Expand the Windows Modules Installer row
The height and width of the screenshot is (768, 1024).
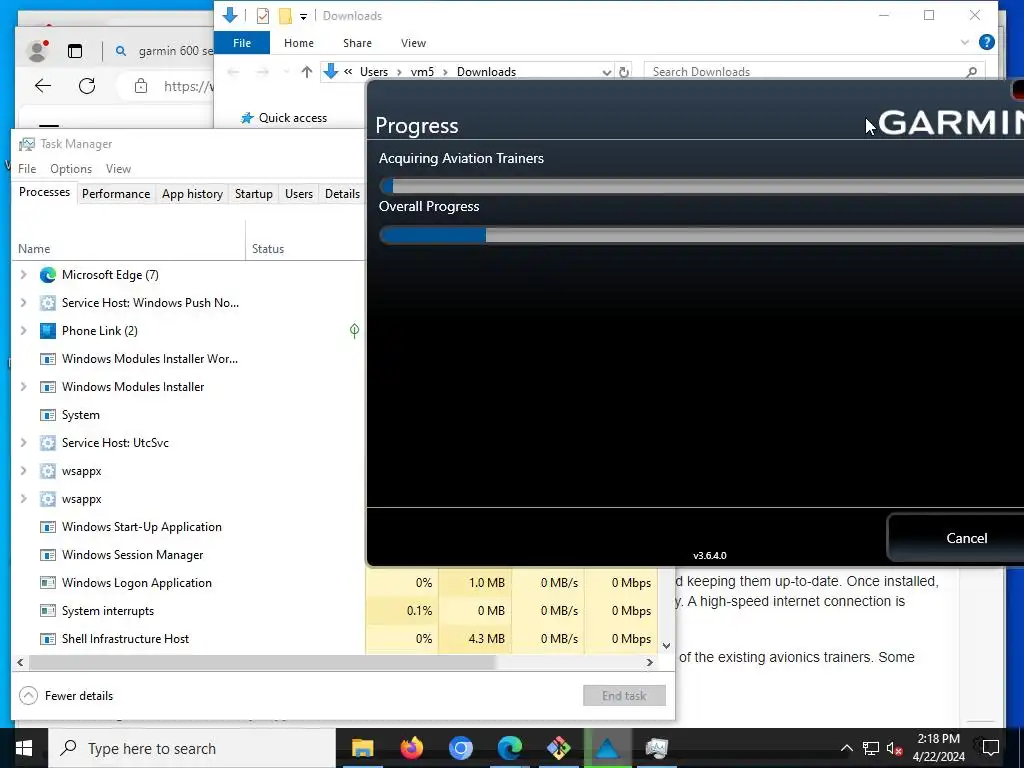tap(24, 387)
